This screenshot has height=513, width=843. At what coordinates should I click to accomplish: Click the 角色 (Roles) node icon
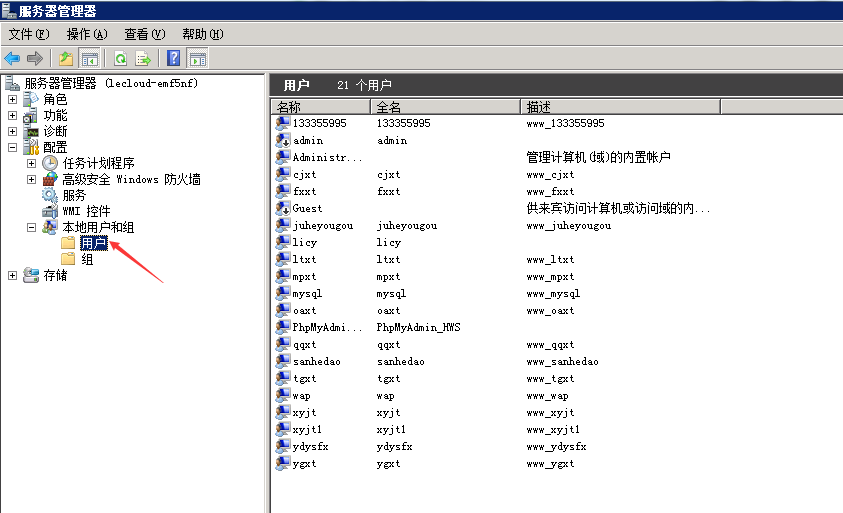32,99
